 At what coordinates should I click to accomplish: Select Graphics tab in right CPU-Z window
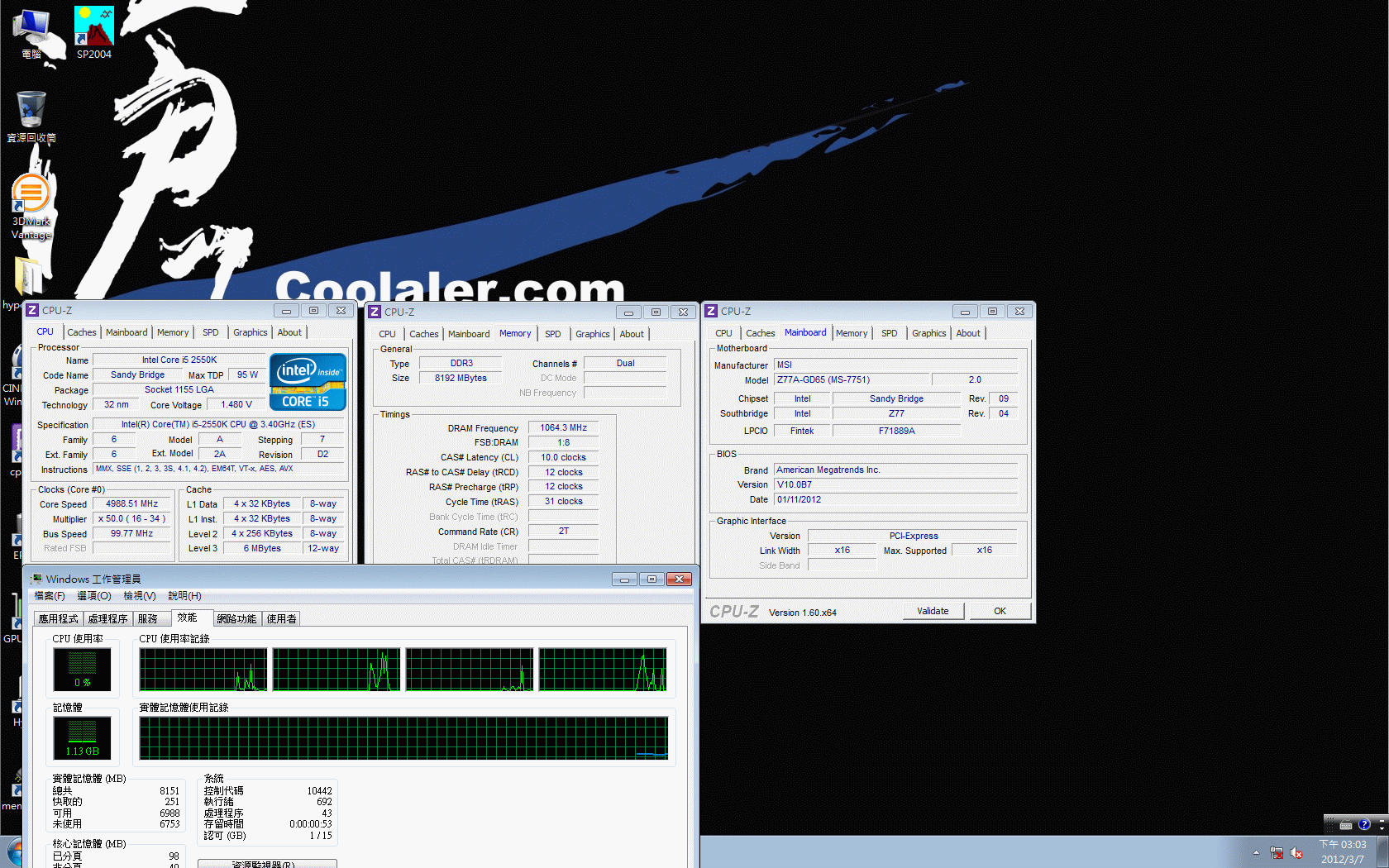(x=929, y=333)
